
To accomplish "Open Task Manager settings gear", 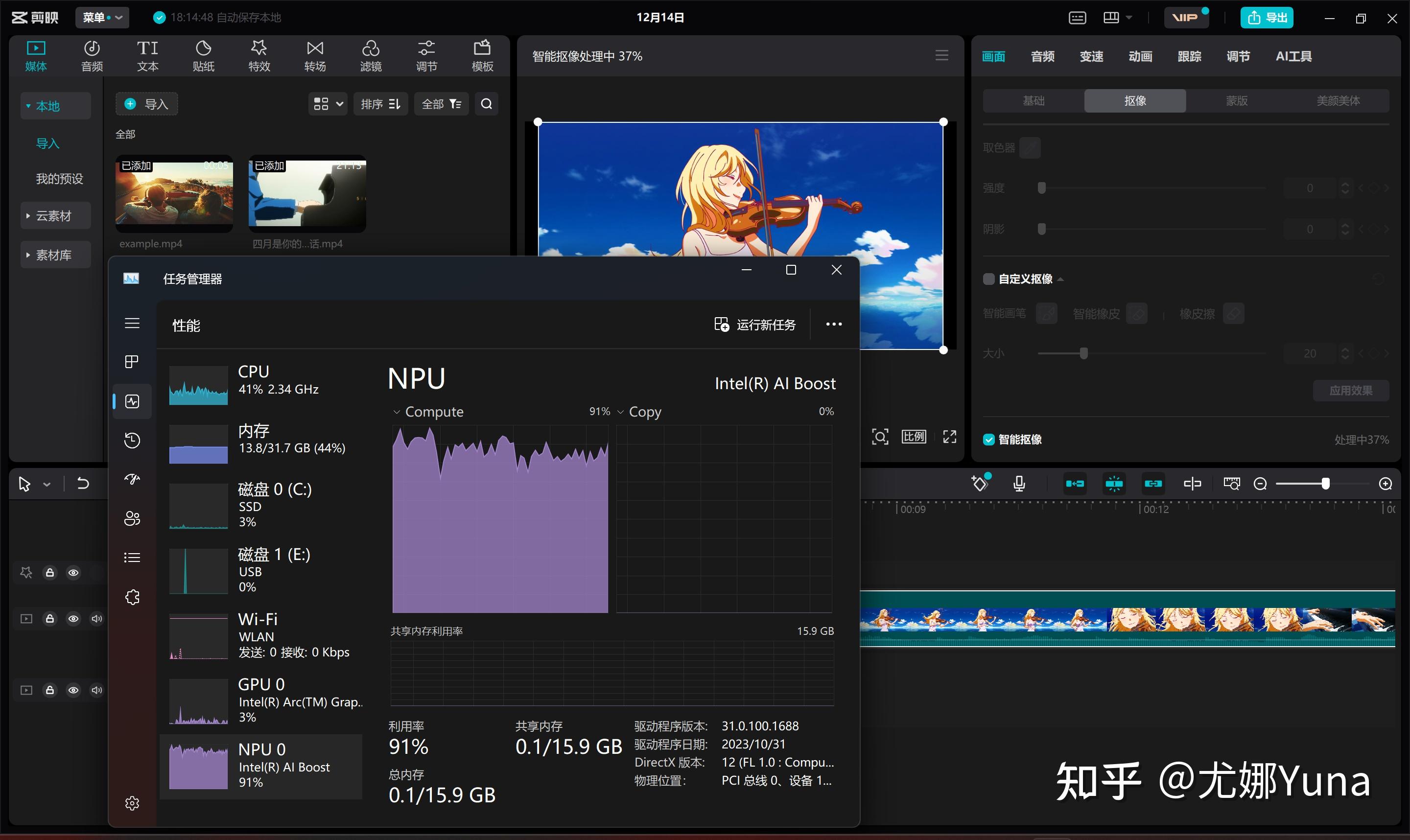I will point(132,803).
